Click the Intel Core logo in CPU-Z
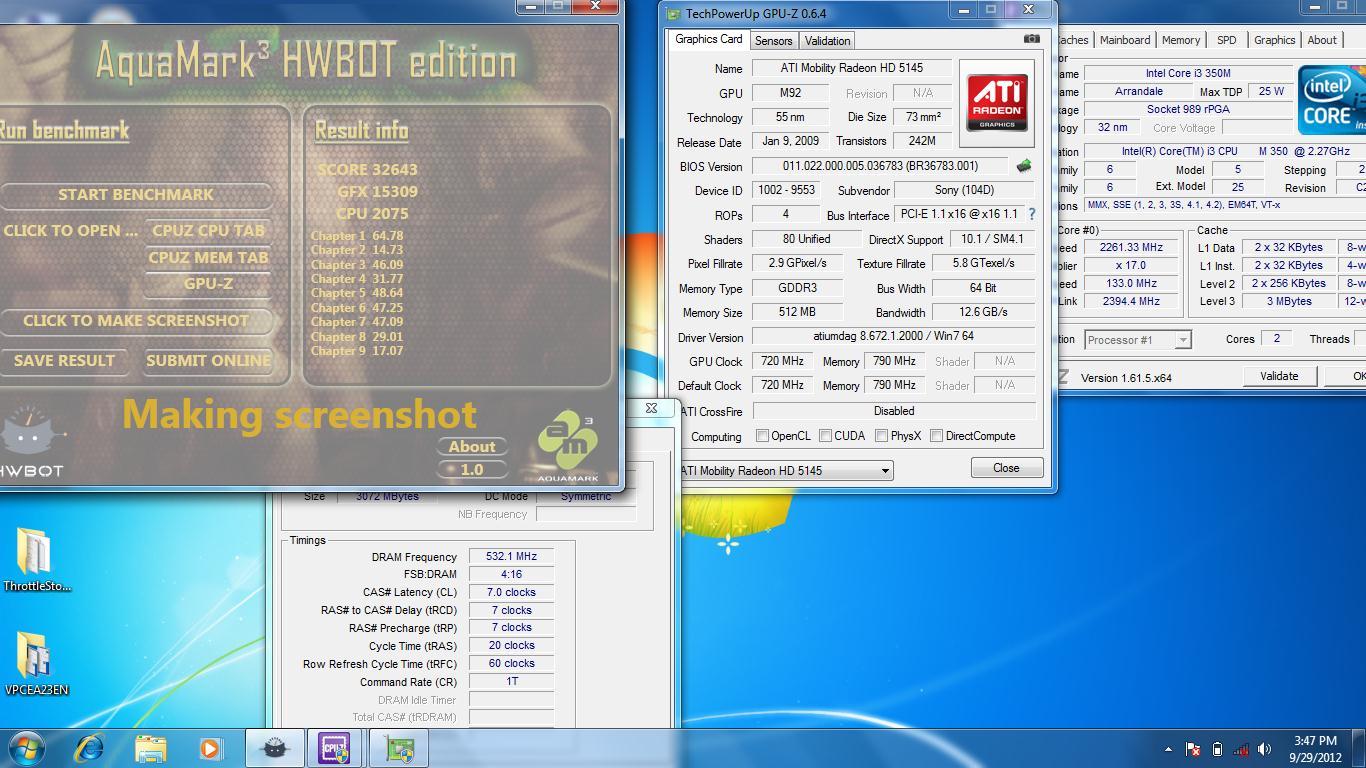The image size is (1366, 768). click(x=1331, y=100)
